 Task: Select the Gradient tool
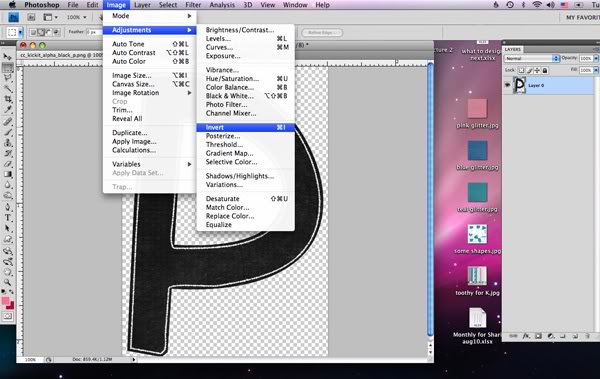pos(8,175)
